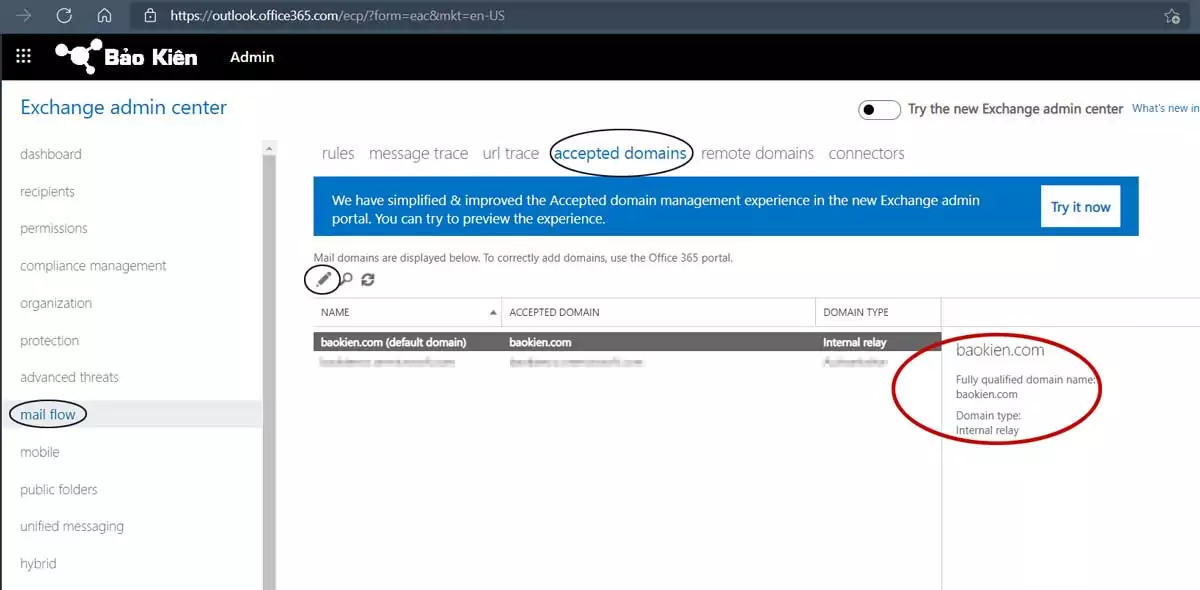Open compliance management in the sidebar
Viewport: 1200px width, 590px height.
click(x=93, y=266)
